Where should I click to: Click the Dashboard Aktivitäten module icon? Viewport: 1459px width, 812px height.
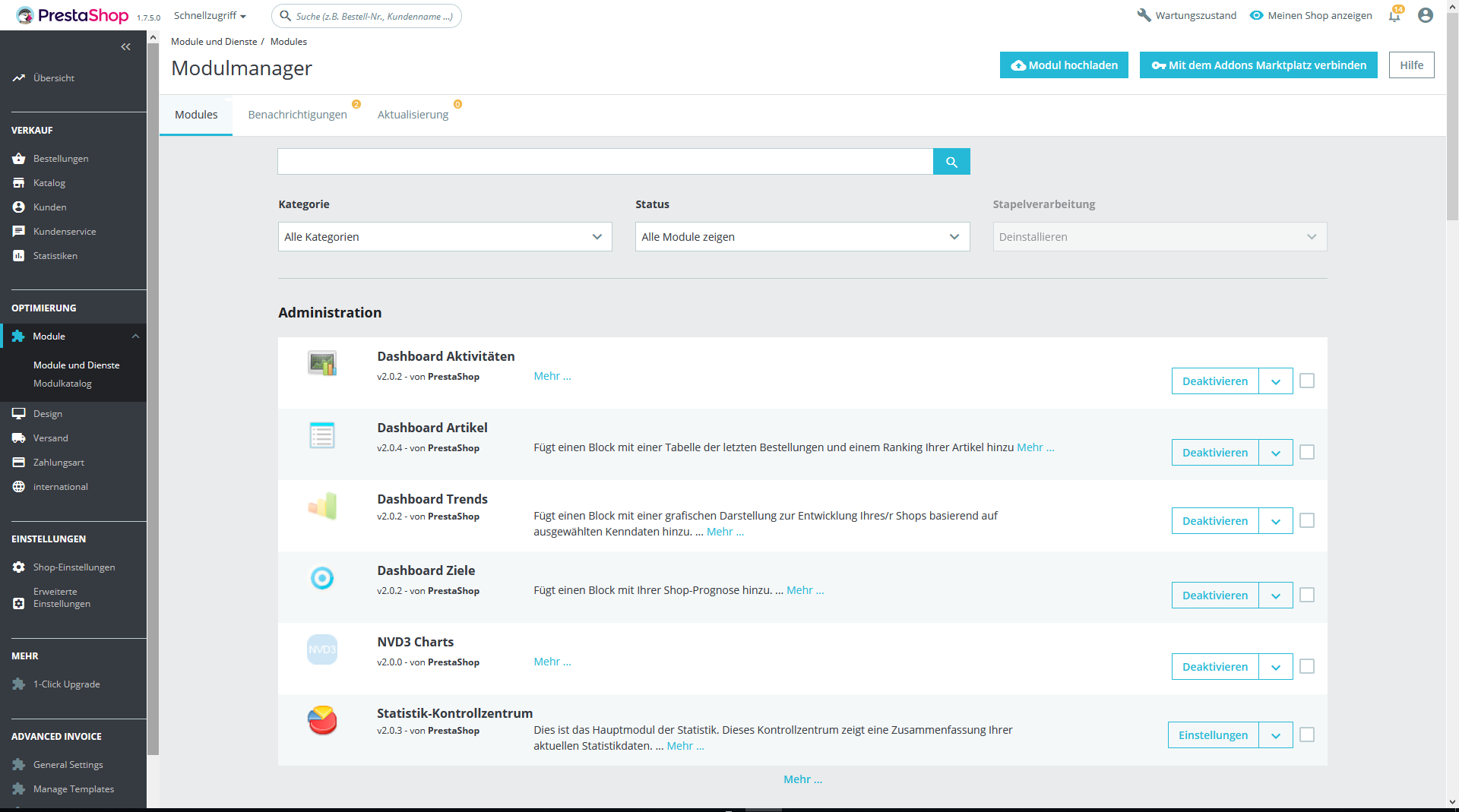(322, 364)
